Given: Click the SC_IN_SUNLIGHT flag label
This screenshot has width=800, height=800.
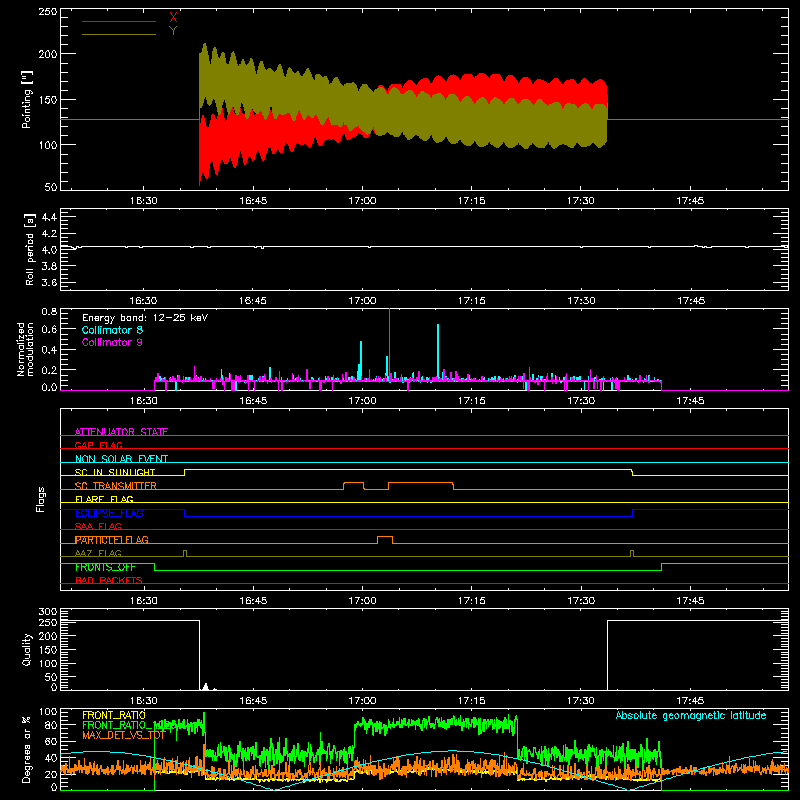Looking at the screenshot, I should [115, 472].
